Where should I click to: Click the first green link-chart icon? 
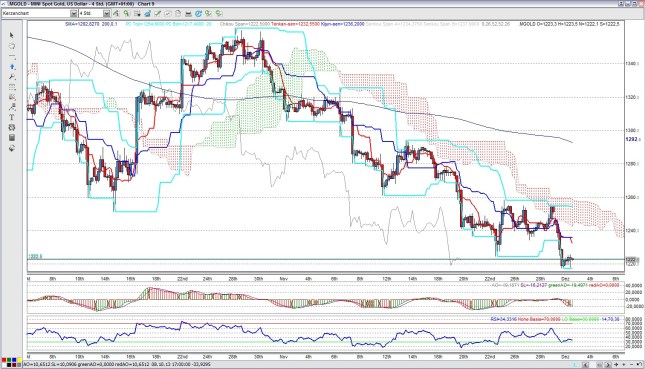click(209, 14)
